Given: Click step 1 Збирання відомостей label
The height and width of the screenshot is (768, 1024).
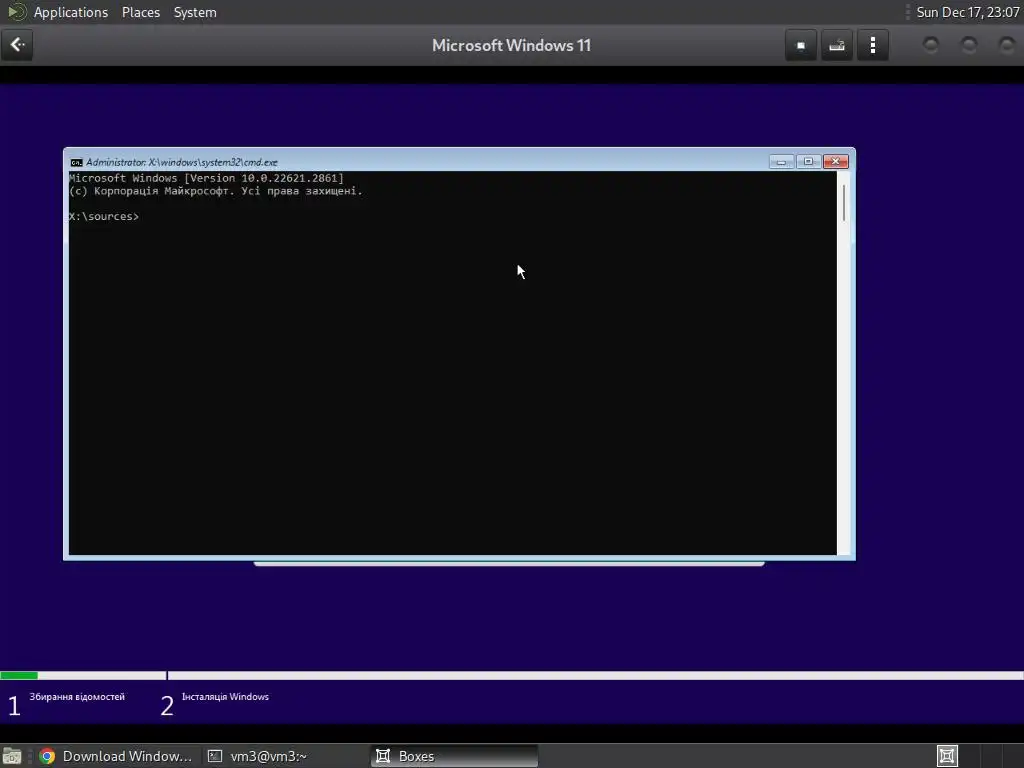Looking at the screenshot, I should 77,697.
